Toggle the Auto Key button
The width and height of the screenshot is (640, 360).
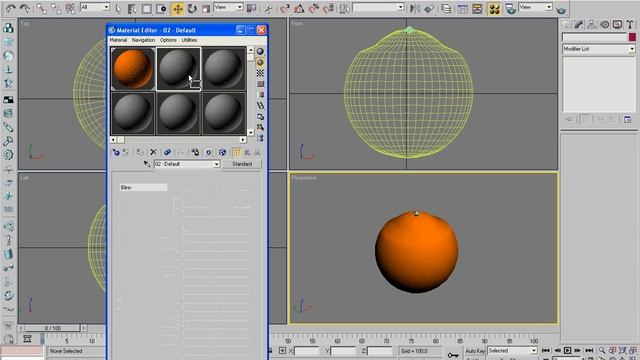475,351
